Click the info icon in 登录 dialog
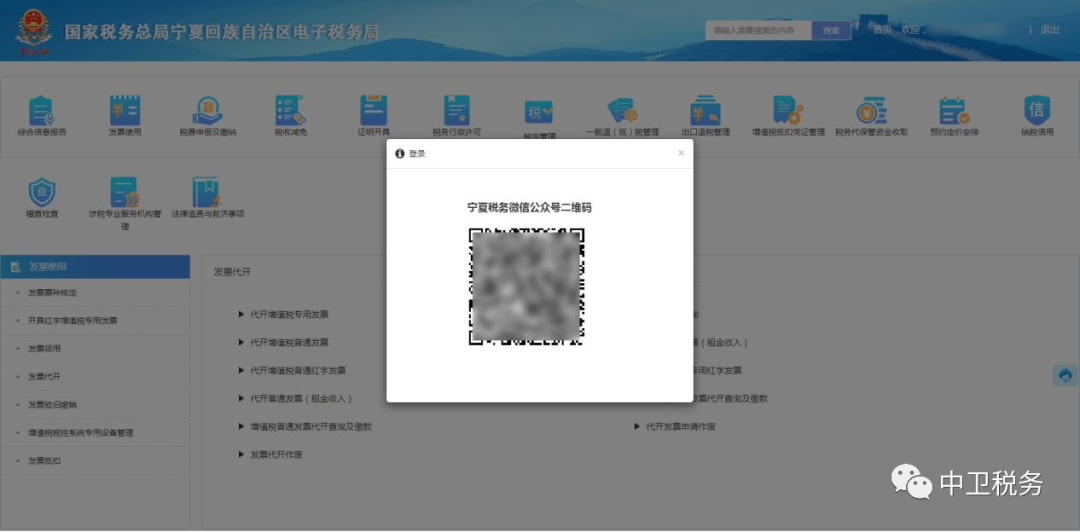The width and height of the screenshot is (1080, 532). point(399,154)
